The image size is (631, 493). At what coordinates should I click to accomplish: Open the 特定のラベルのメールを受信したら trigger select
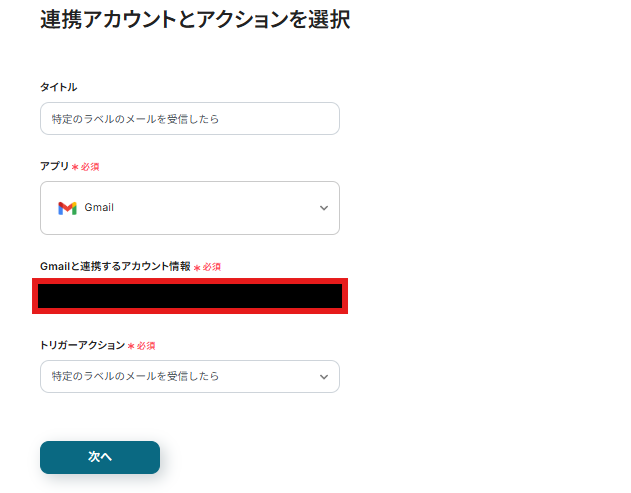[x=180, y=377]
